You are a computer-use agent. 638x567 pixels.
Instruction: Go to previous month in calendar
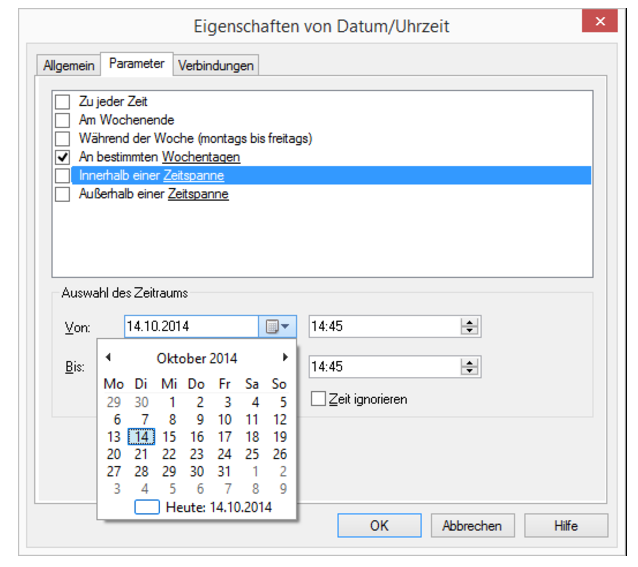point(108,357)
